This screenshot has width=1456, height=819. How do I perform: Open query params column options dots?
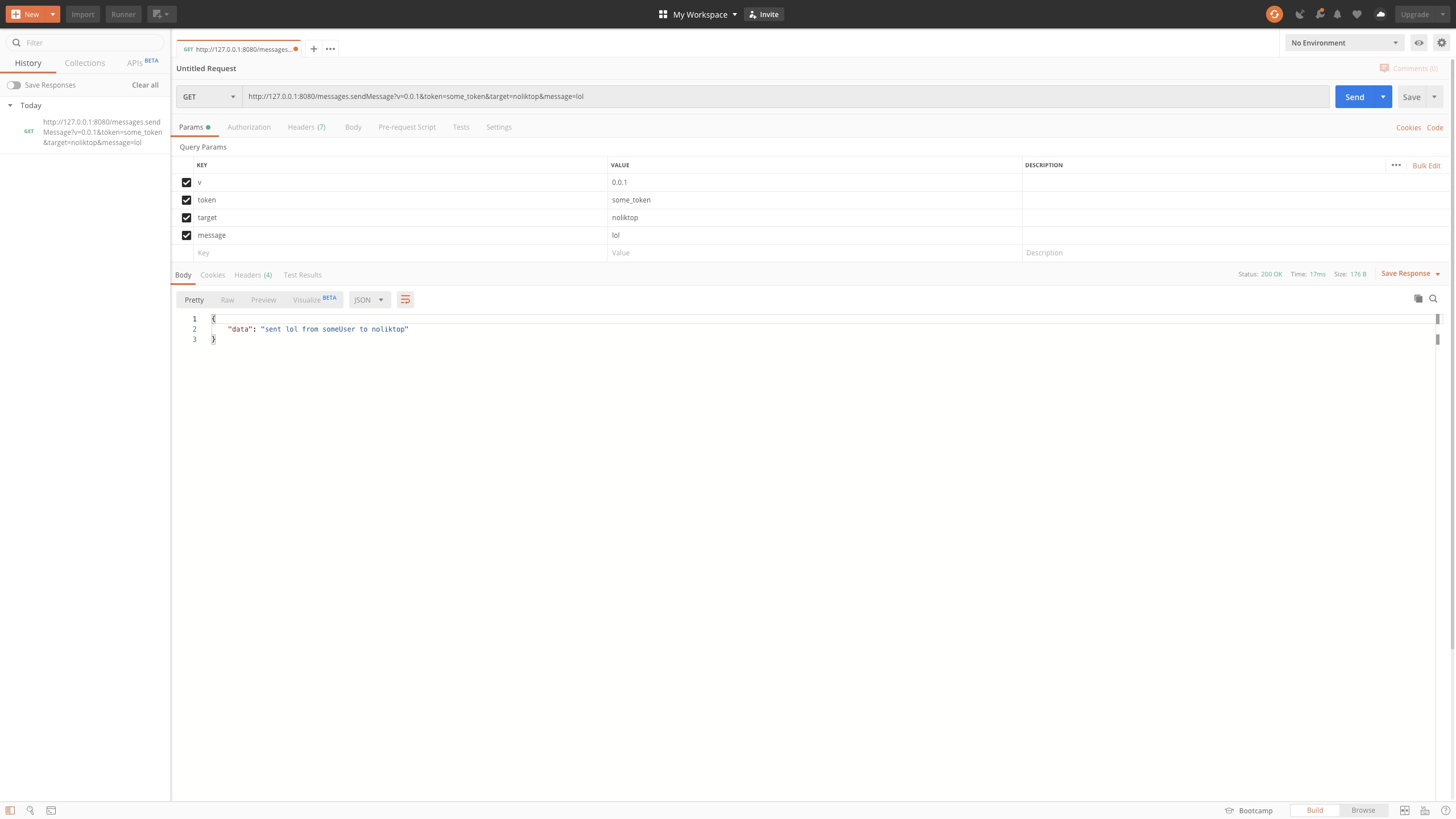point(1396,165)
